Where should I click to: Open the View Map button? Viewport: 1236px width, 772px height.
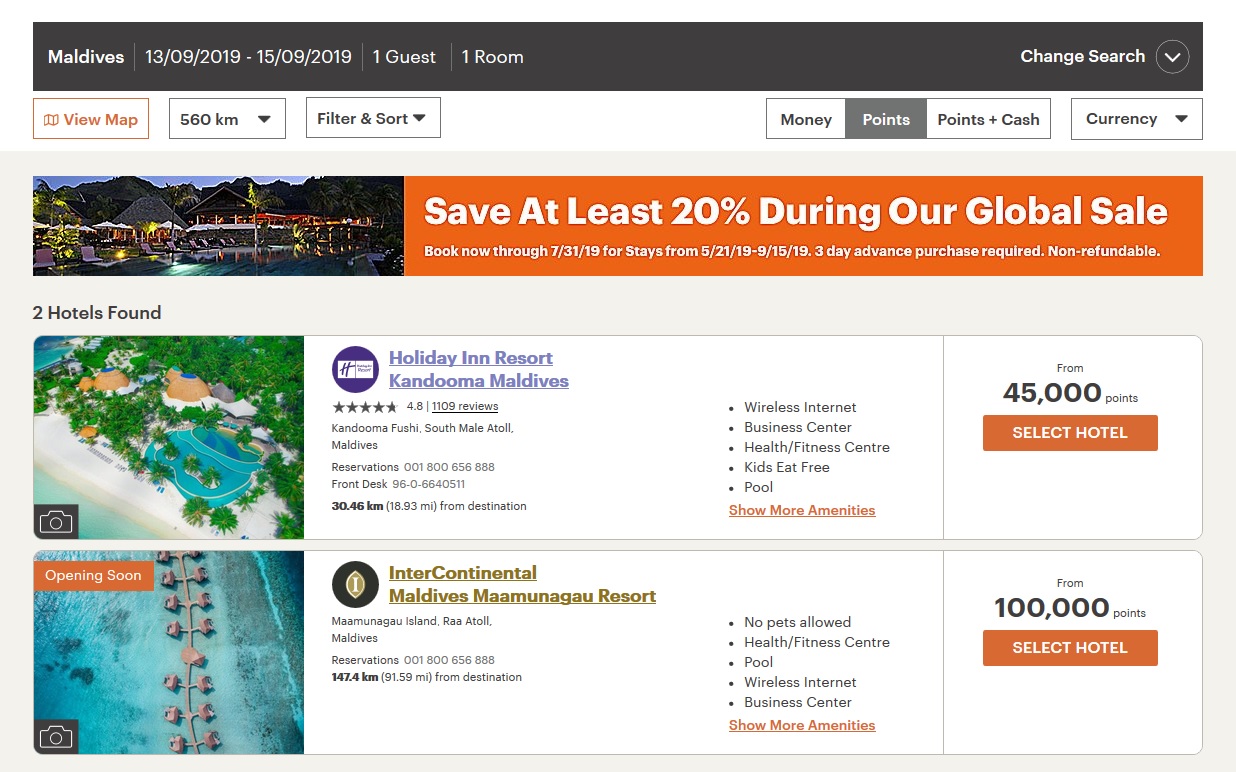91,119
